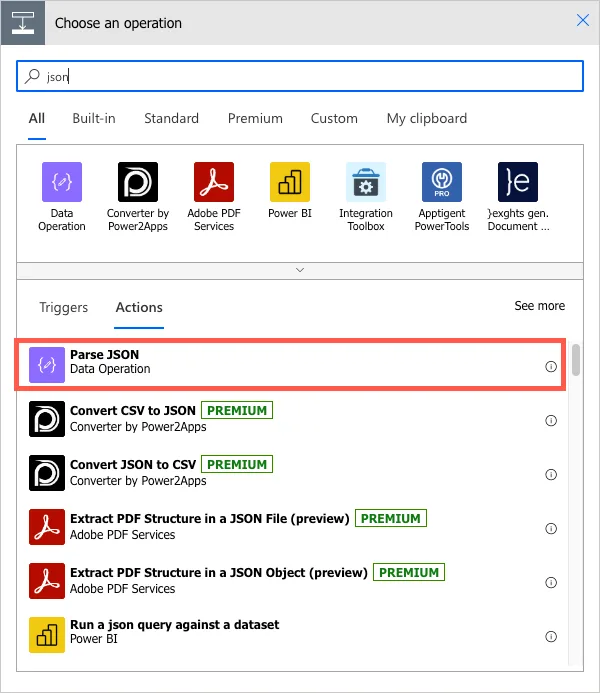
Task: Click Run a json query action icon
Action: (47, 635)
